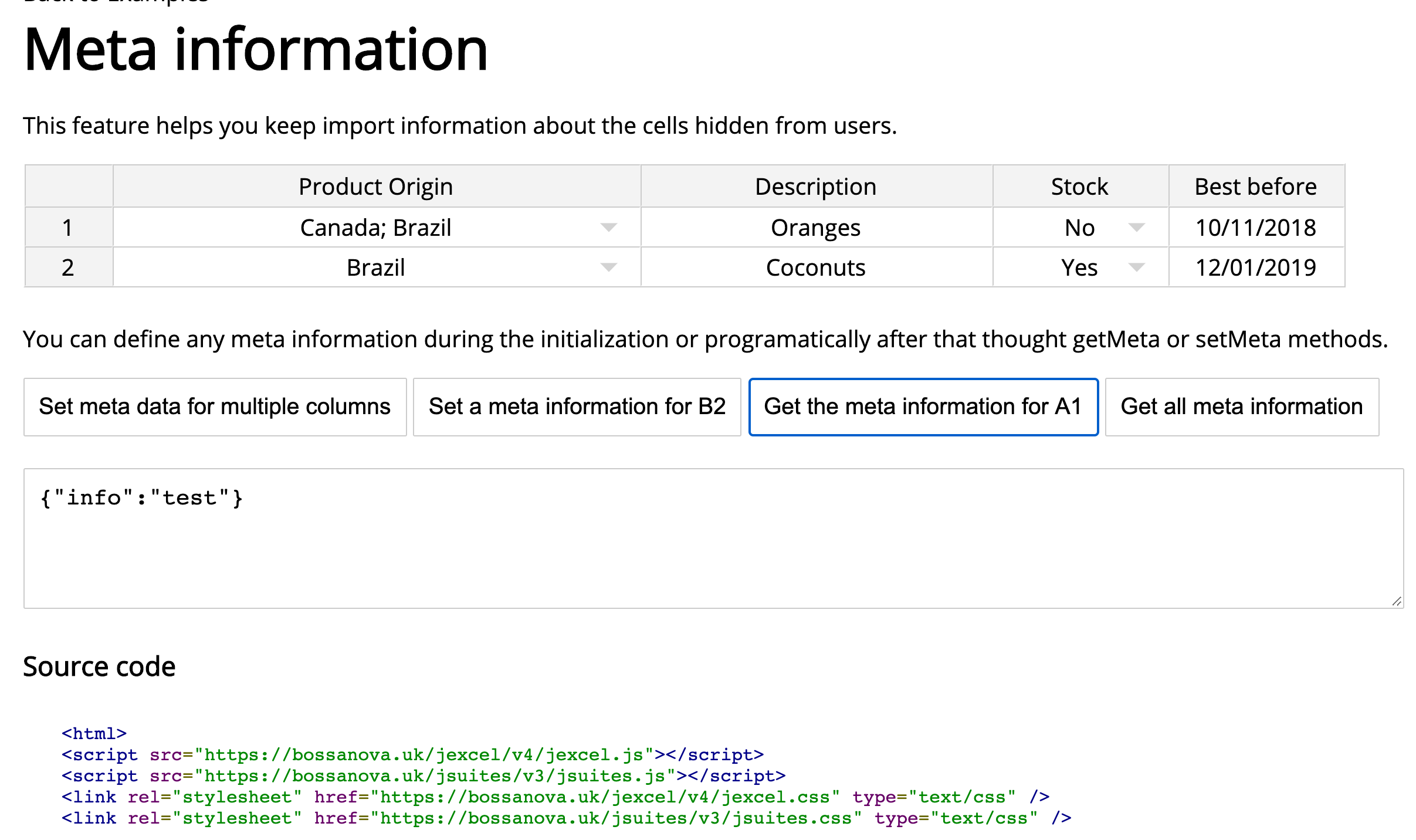Viewport: 1416px width, 840px height.
Task: Select the Canada; Brazil cell text
Action: pyautogui.click(x=376, y=228)
